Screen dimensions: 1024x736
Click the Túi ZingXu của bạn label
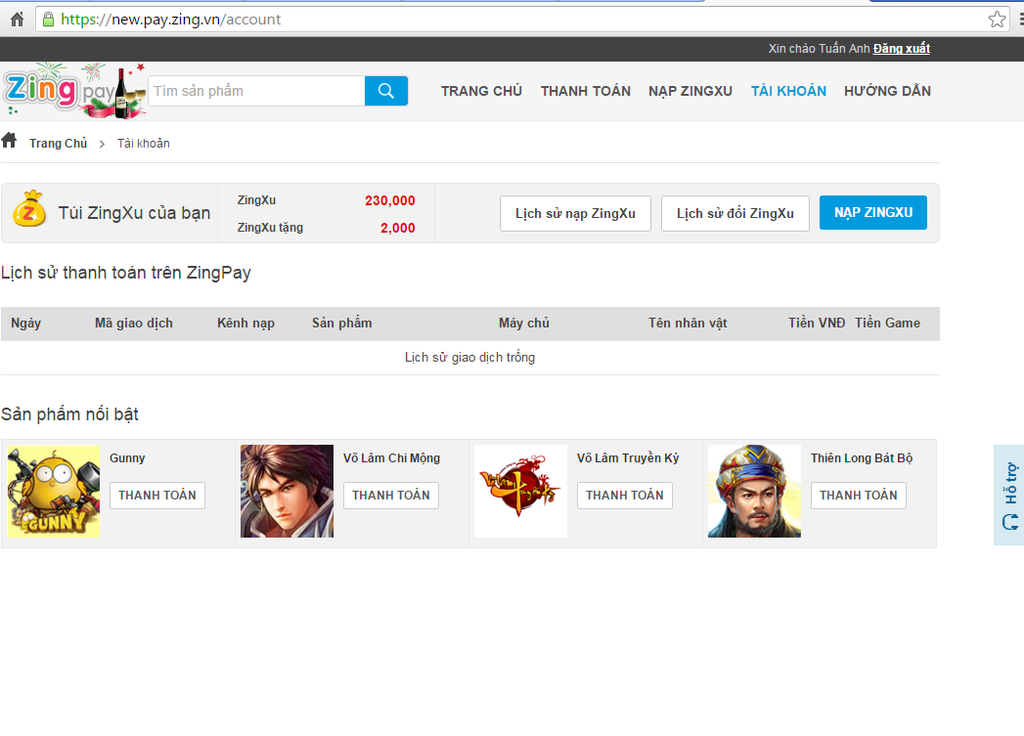click(135, 213)
